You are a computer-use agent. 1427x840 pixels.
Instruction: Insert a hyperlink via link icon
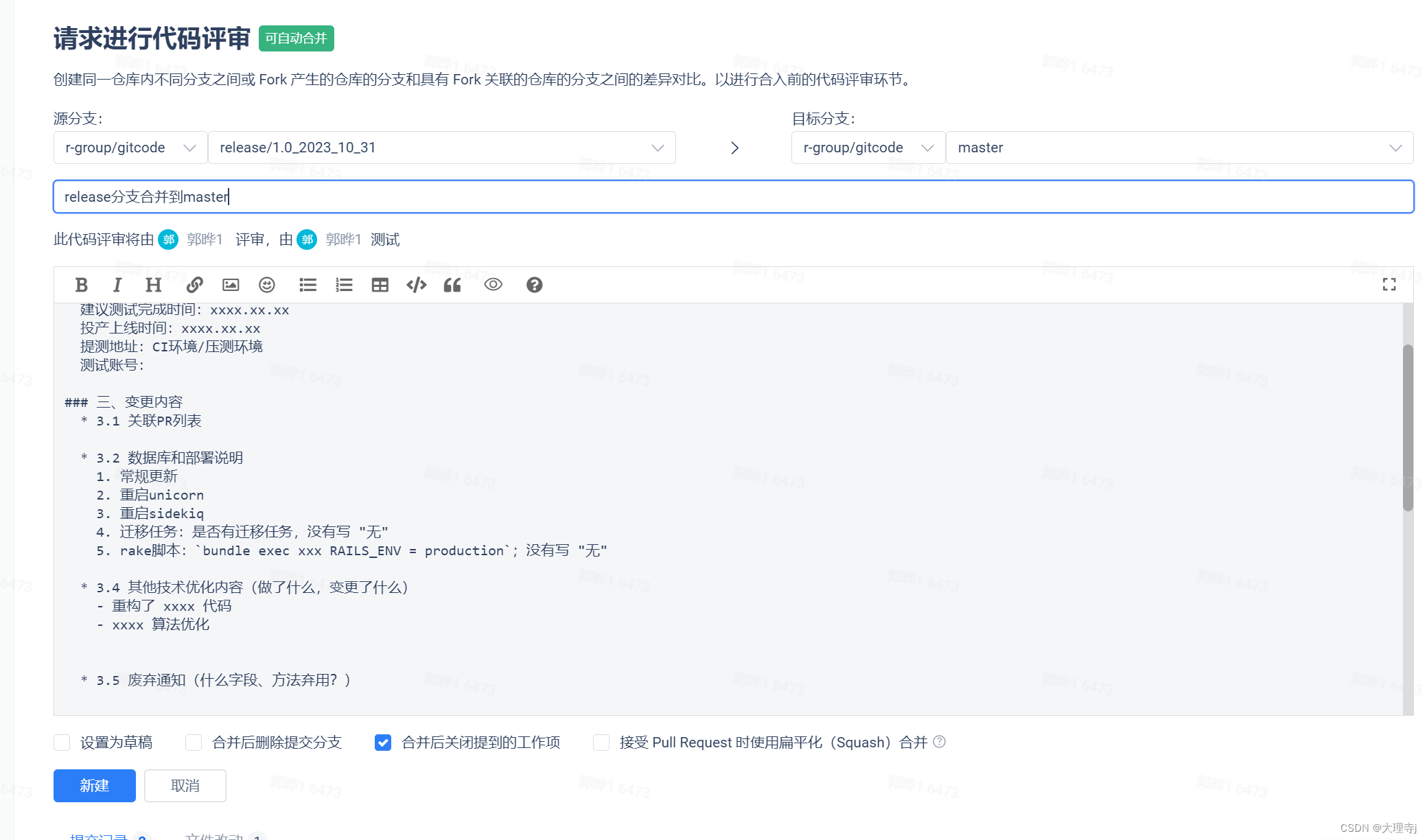click(x=195, y=285)
